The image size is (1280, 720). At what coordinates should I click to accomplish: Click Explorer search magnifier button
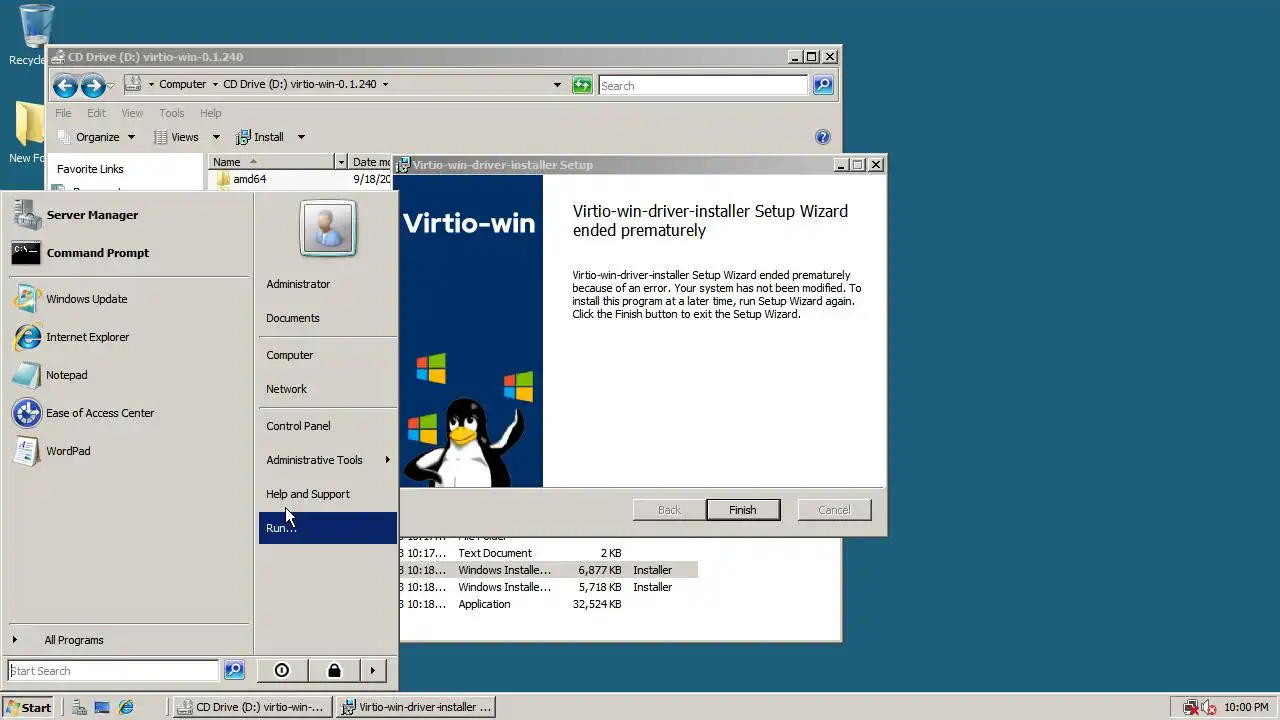point(823,85)
